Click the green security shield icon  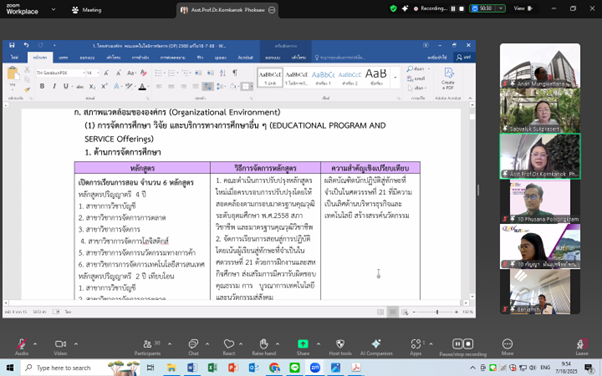coord(393,8)
